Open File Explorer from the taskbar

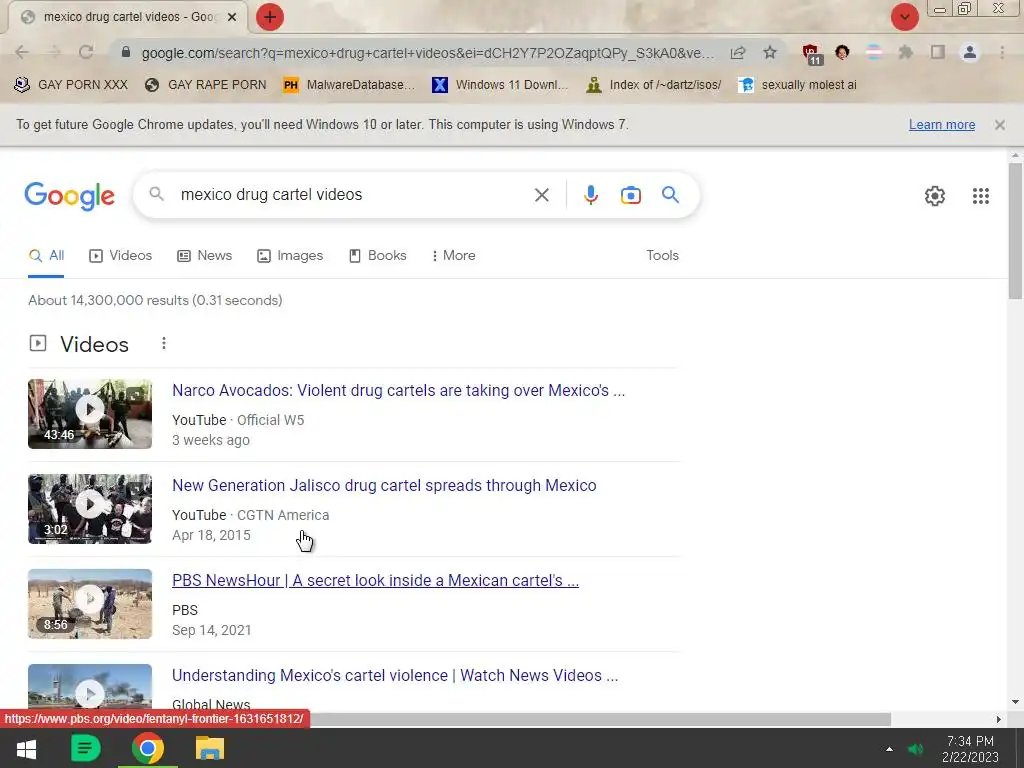(x=210, y=748)
